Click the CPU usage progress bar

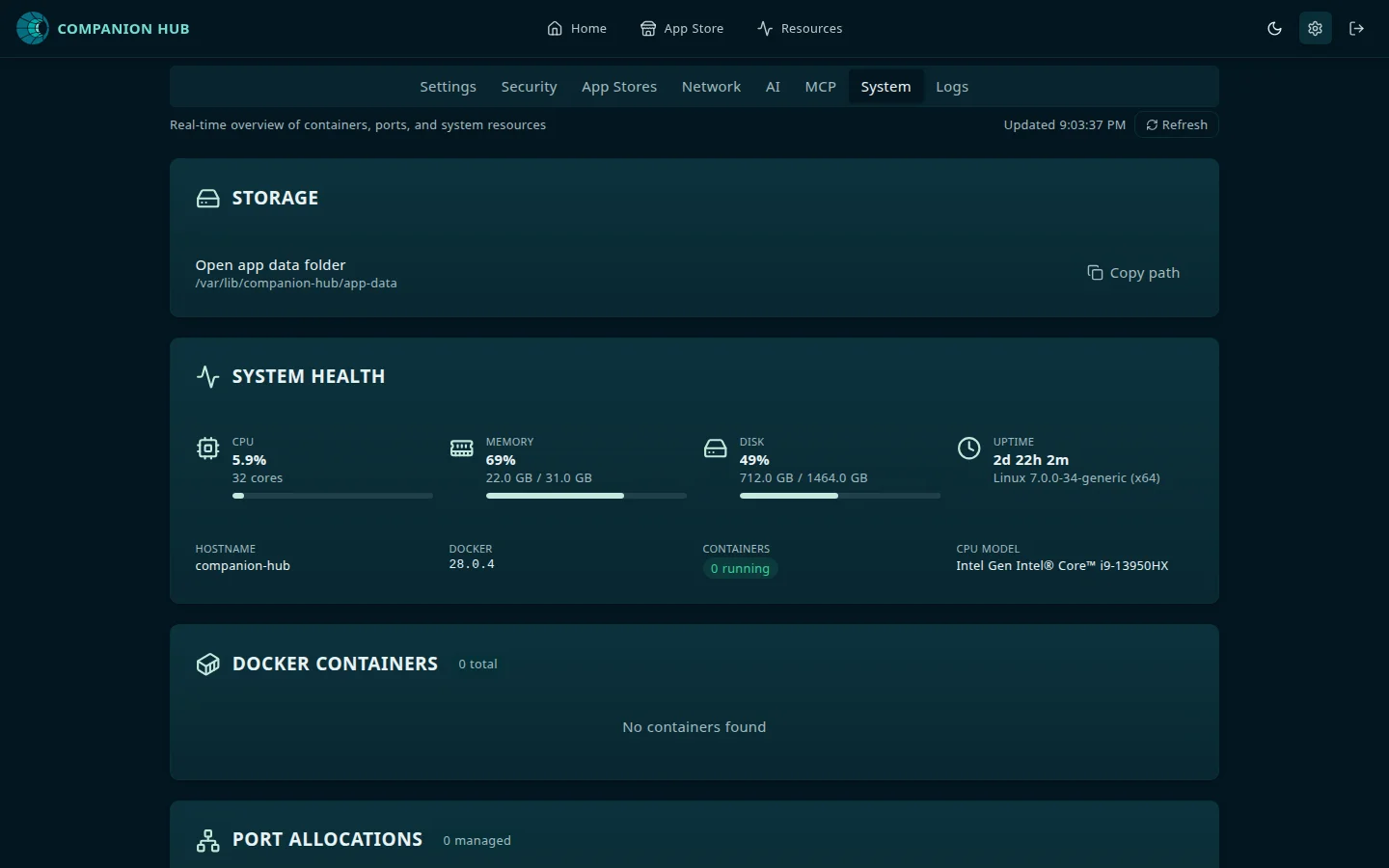(333, 496)
